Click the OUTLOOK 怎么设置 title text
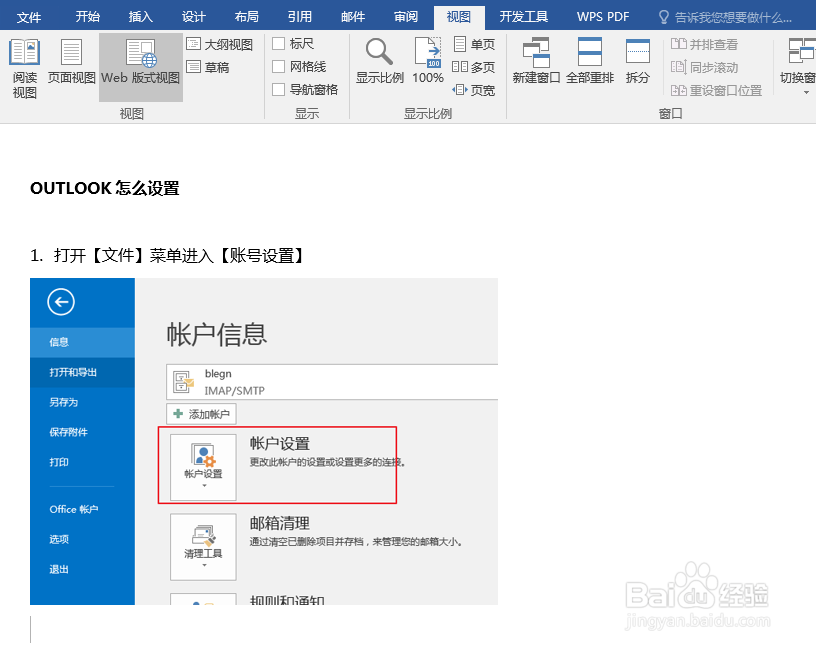Screen dimensions: 816x649 coord(105,188)
